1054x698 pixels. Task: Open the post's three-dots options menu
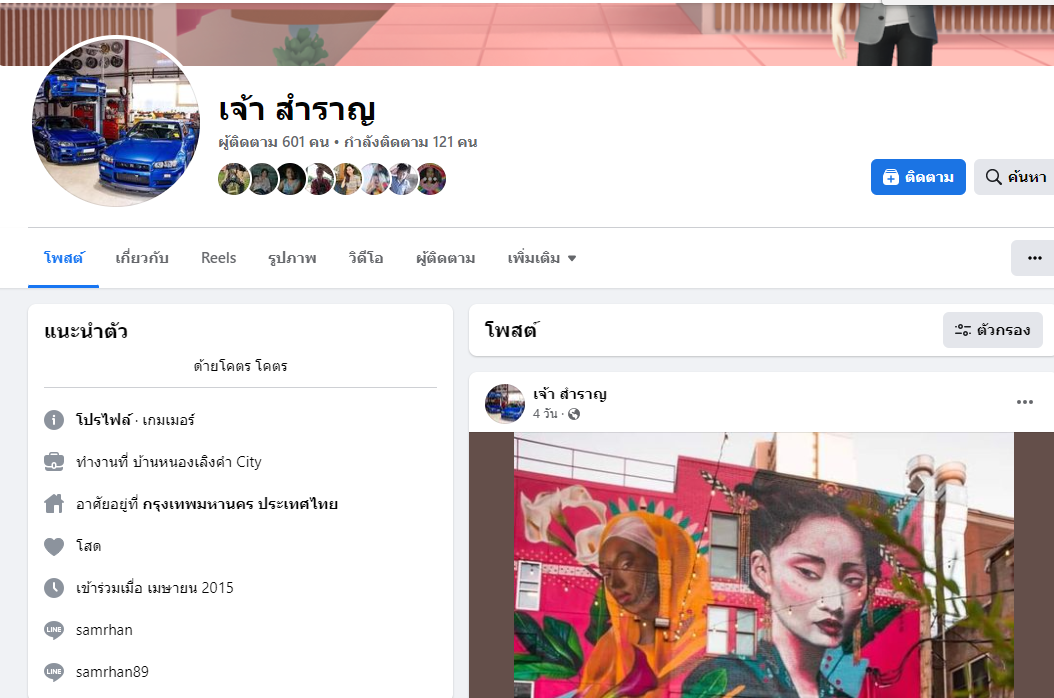click(x=1024, y=402)
